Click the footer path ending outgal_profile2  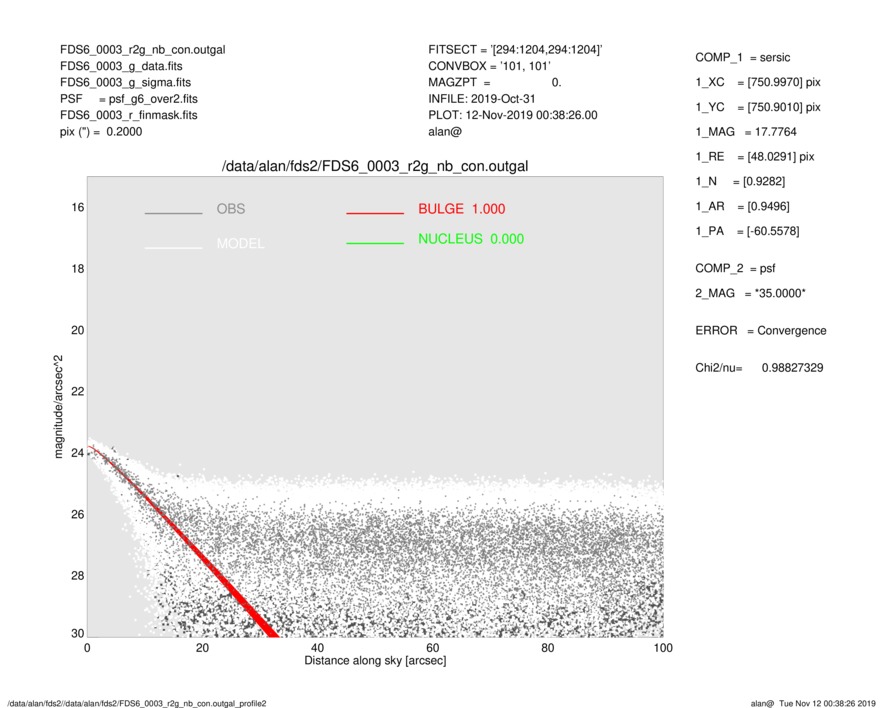point(137,703)
